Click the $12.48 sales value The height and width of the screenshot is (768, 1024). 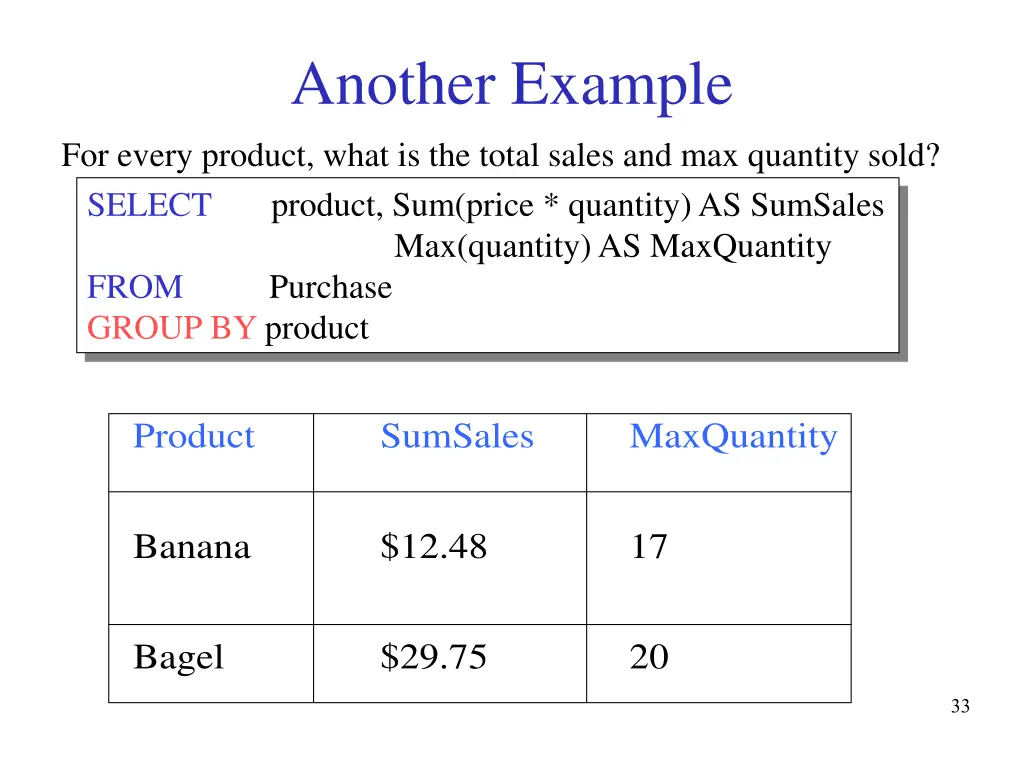click(x=434, y=547)
